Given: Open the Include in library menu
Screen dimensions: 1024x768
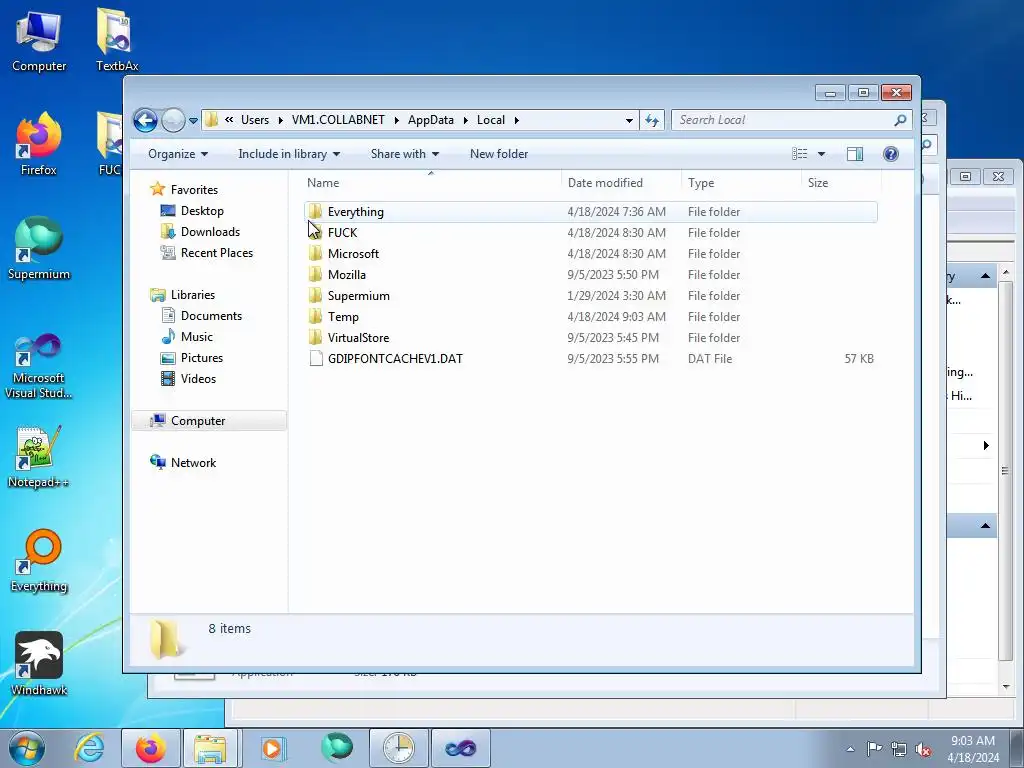Looking at the screenshot, I should point(289,154).
